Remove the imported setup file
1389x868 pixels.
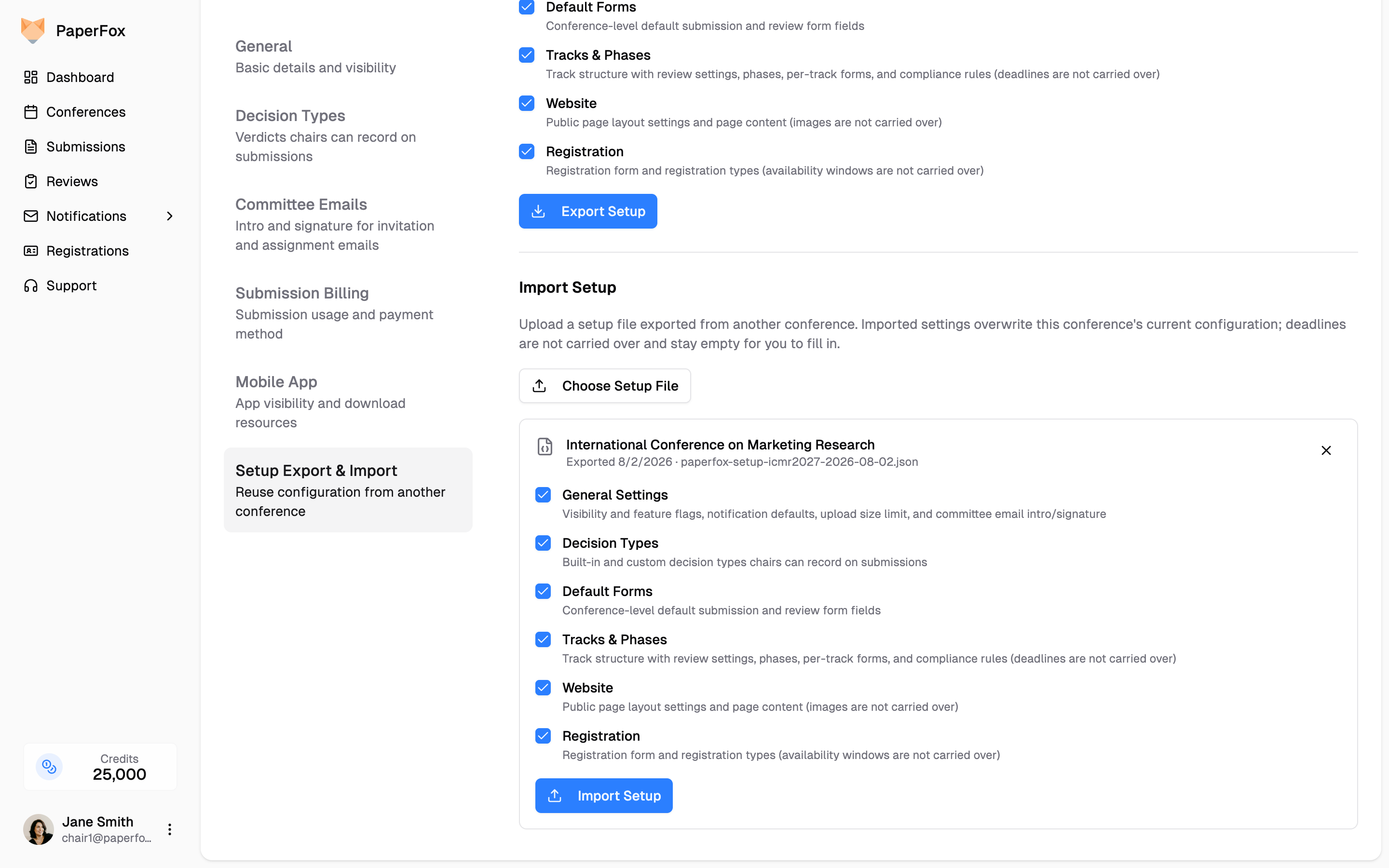tap(1326, 451)
